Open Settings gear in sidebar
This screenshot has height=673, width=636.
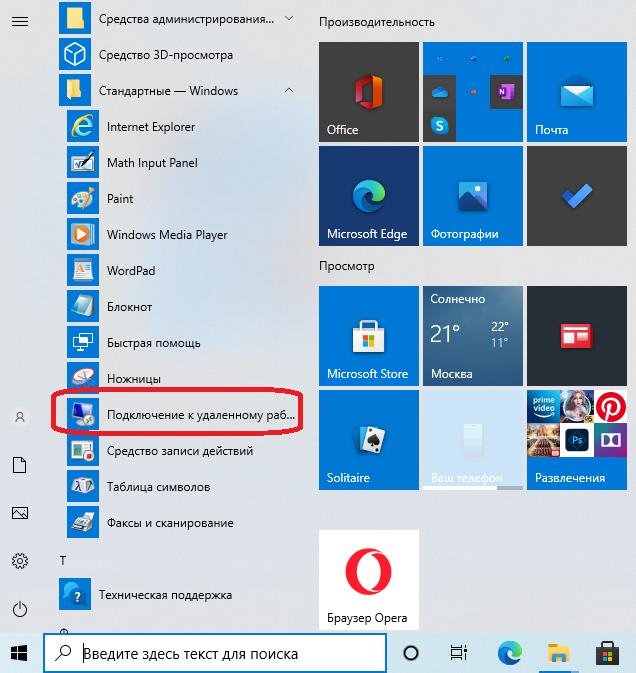(20, 561)
